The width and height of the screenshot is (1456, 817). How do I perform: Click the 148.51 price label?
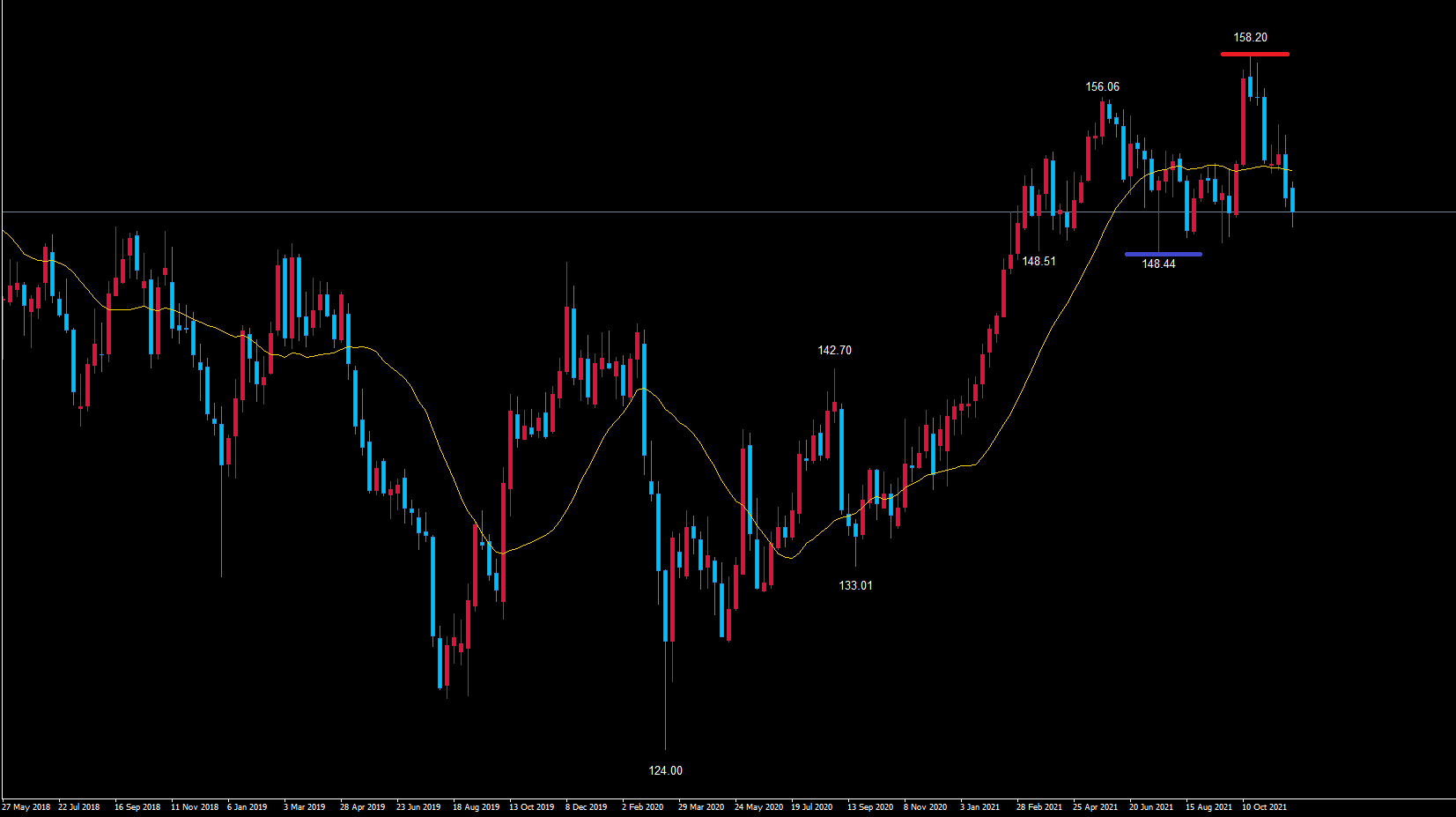point(1038,262)
